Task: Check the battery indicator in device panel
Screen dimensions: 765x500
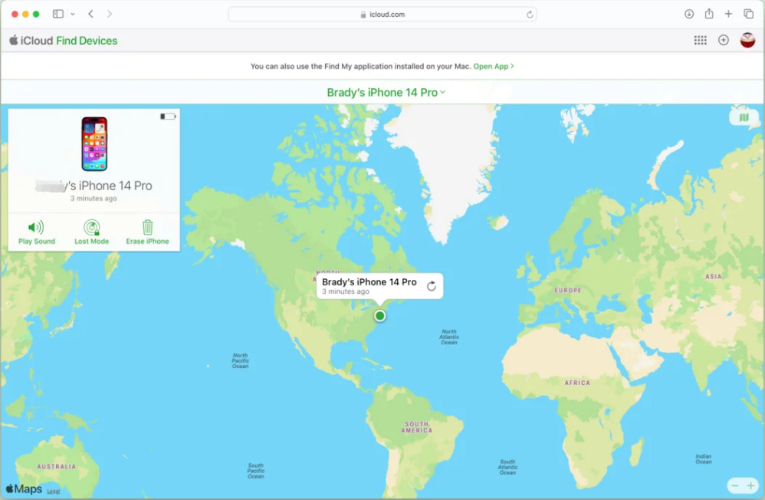Action: (x=168, y=117)
